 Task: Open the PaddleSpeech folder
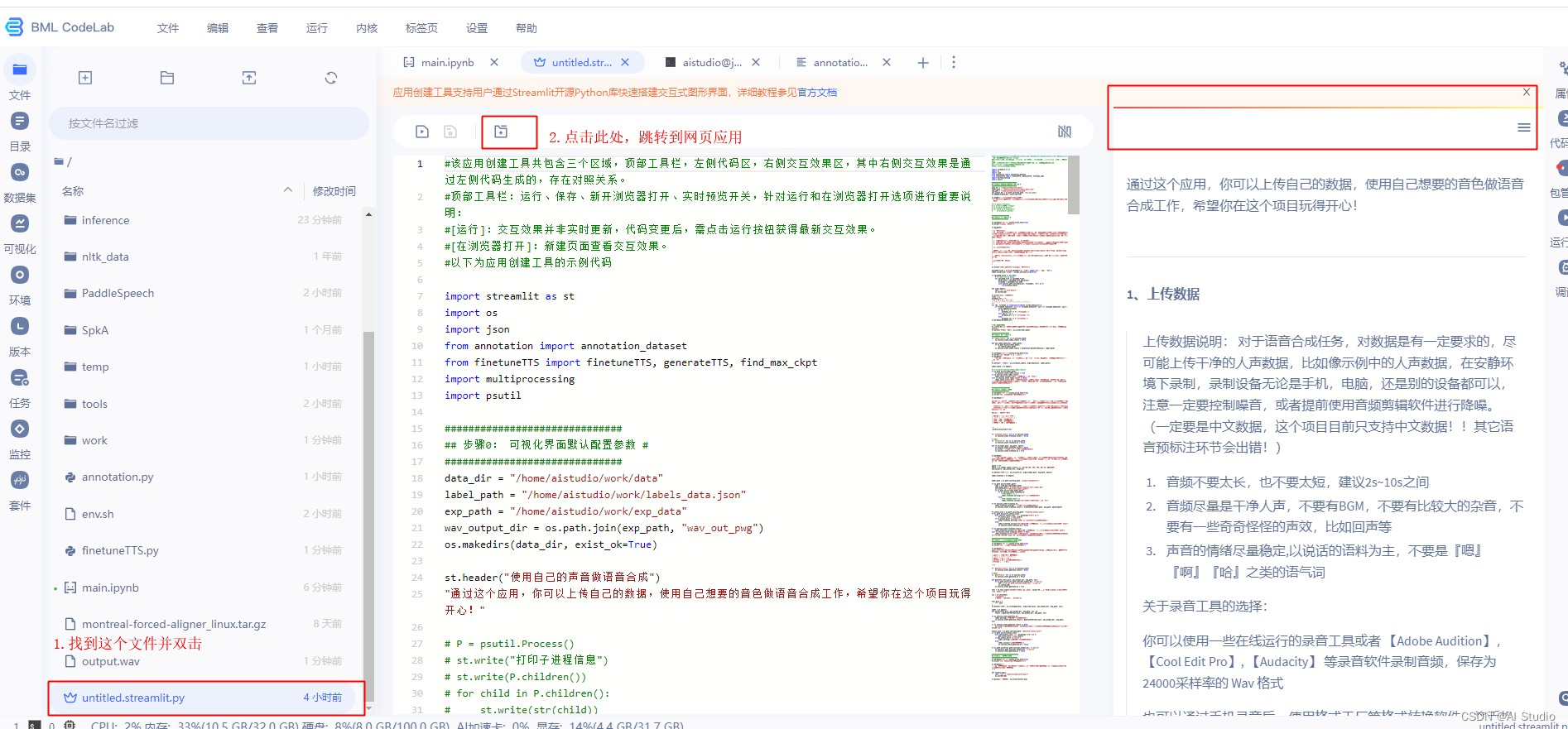205,293
